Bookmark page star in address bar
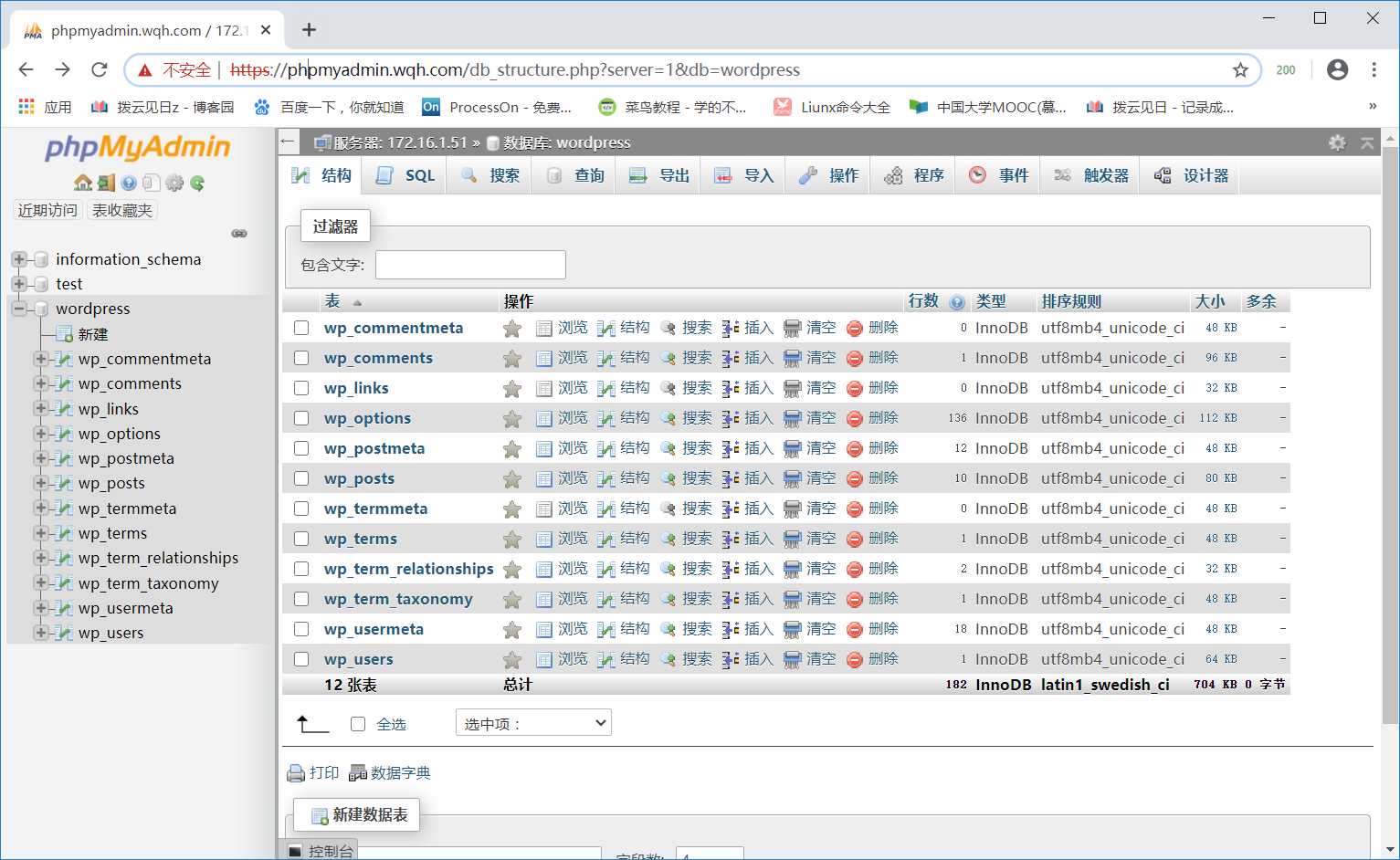This screenshot has height=860, width=1400. 1240,70
